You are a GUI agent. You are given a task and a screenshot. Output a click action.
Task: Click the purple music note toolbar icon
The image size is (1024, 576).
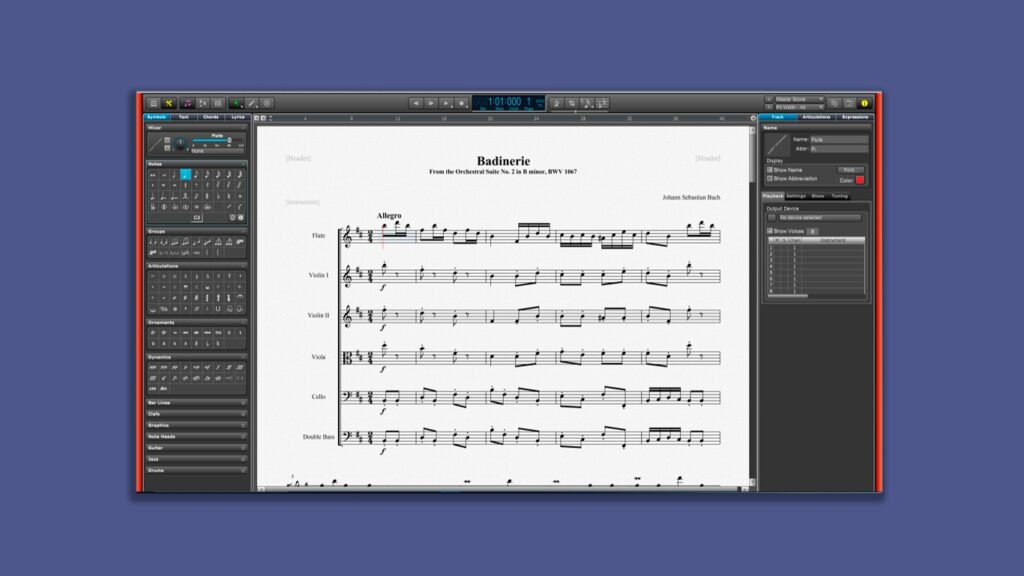(x=187, y=103)
